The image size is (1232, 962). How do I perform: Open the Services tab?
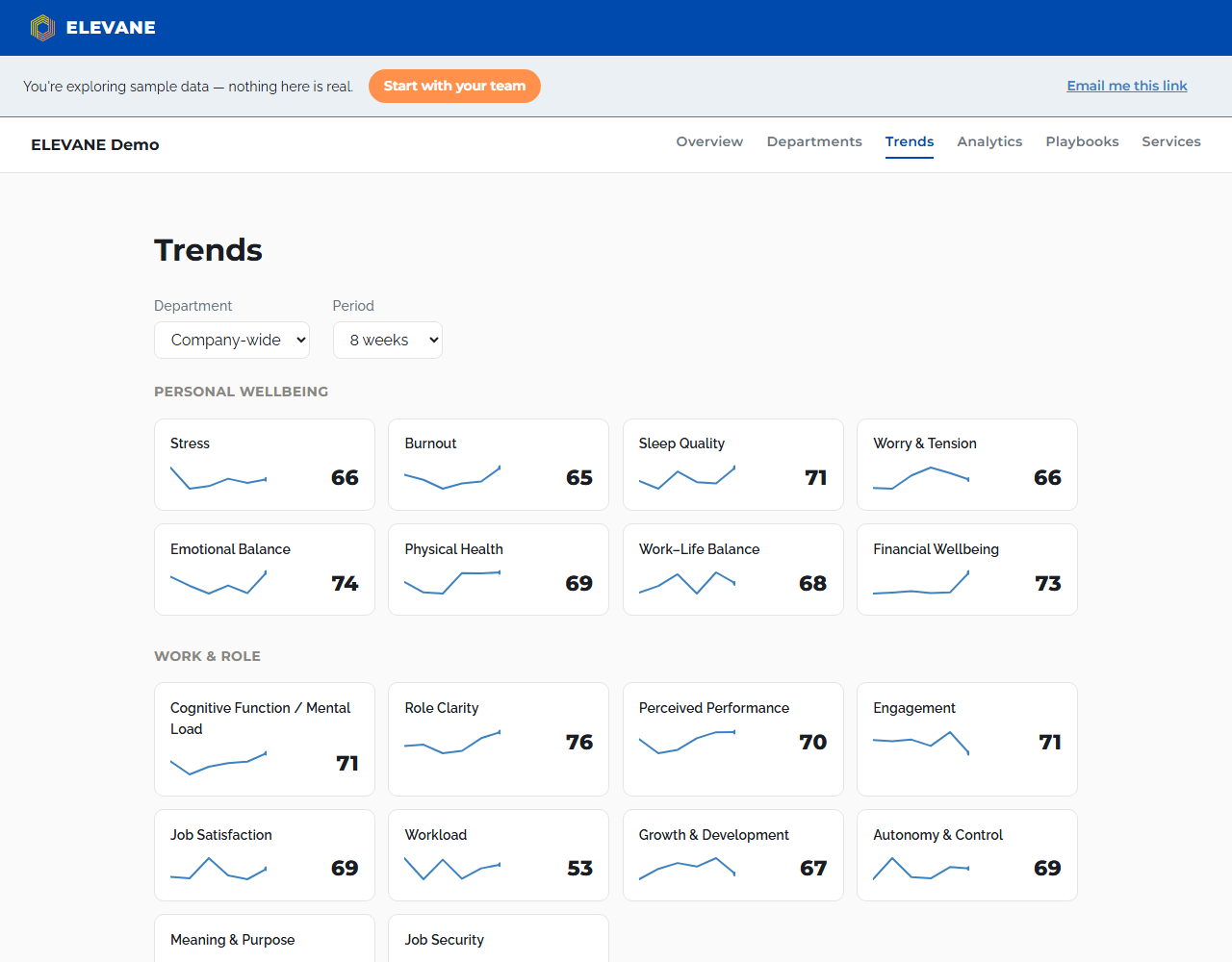pyautogui.click(x=1171, y=141)
